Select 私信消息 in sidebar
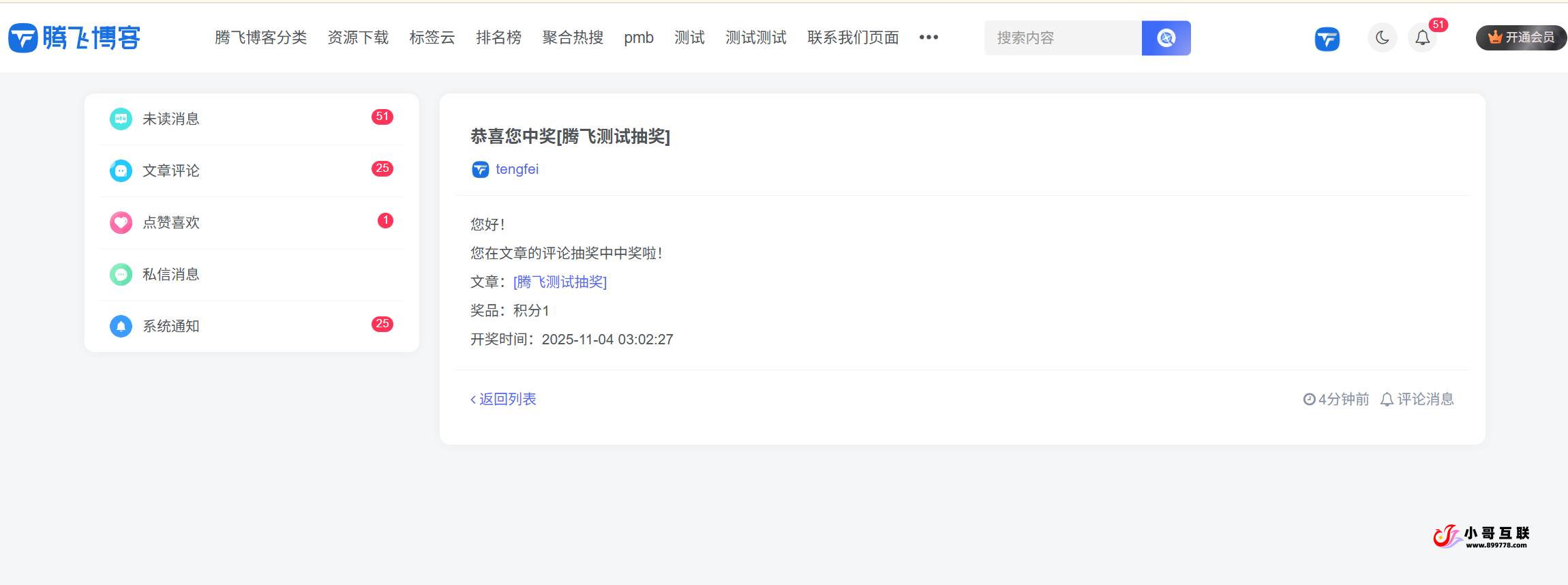 tap(252, 274)
